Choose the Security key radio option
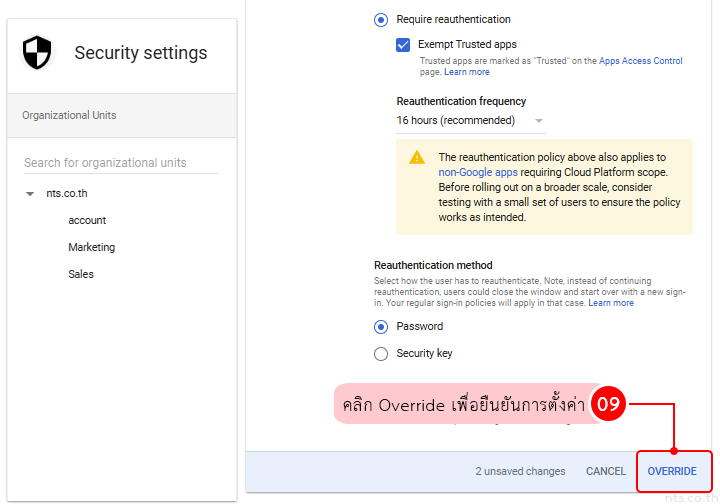Screen dimensions: 720x504 tap(381, 353)
